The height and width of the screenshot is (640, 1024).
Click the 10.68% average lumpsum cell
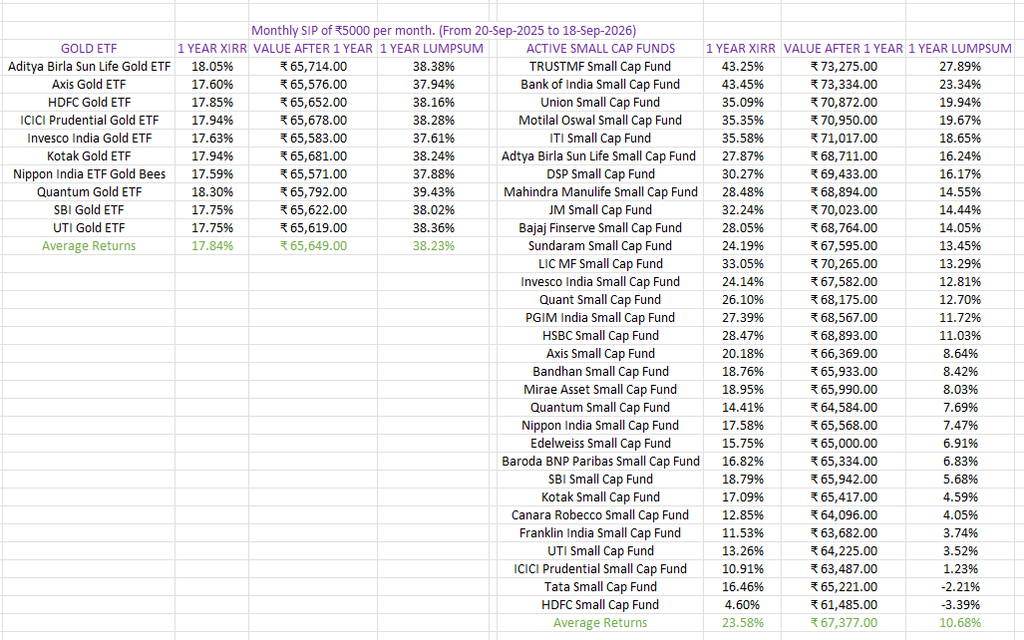click(x=960, y=623)
